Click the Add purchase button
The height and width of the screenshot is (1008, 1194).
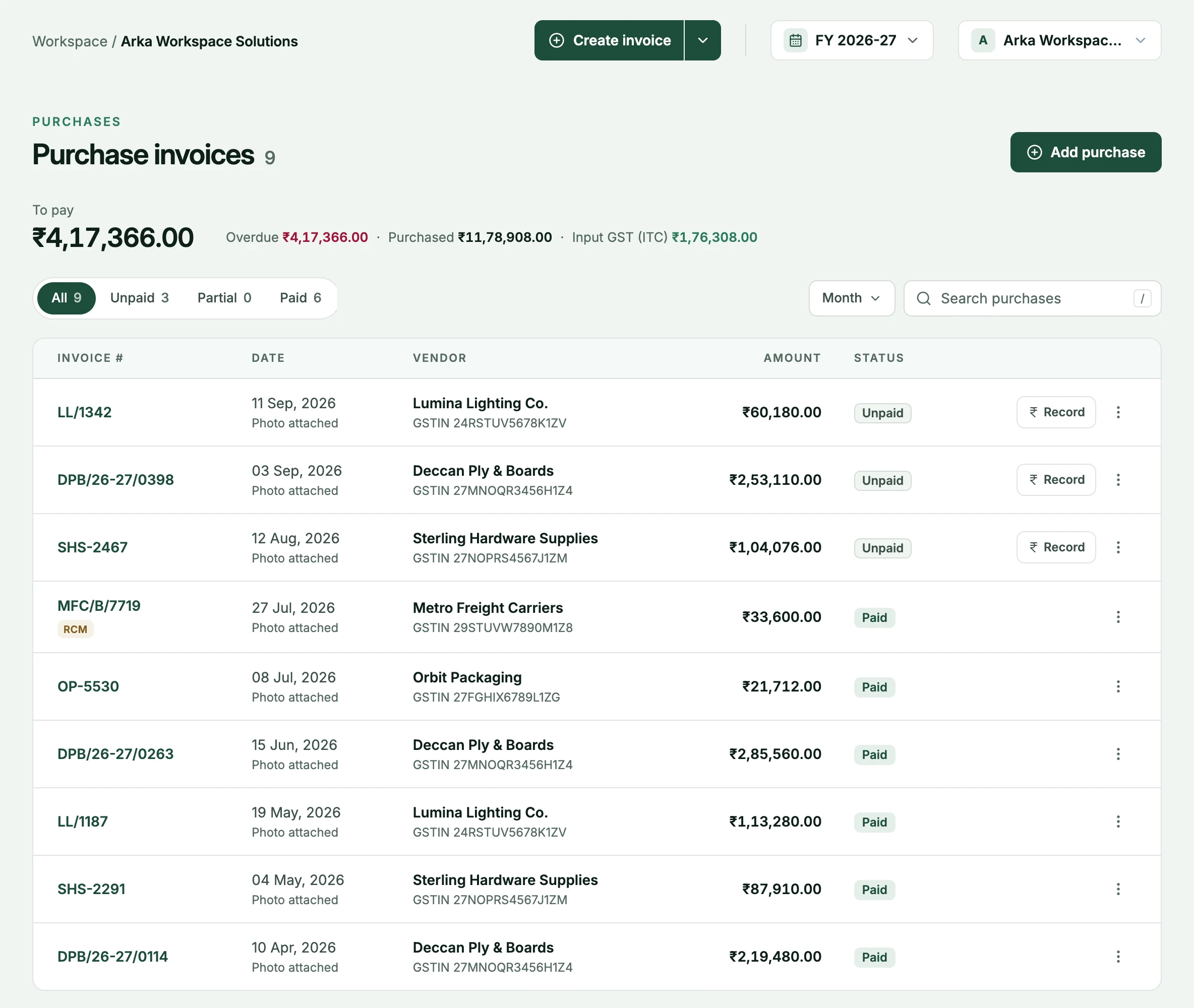coord(1086,152)
